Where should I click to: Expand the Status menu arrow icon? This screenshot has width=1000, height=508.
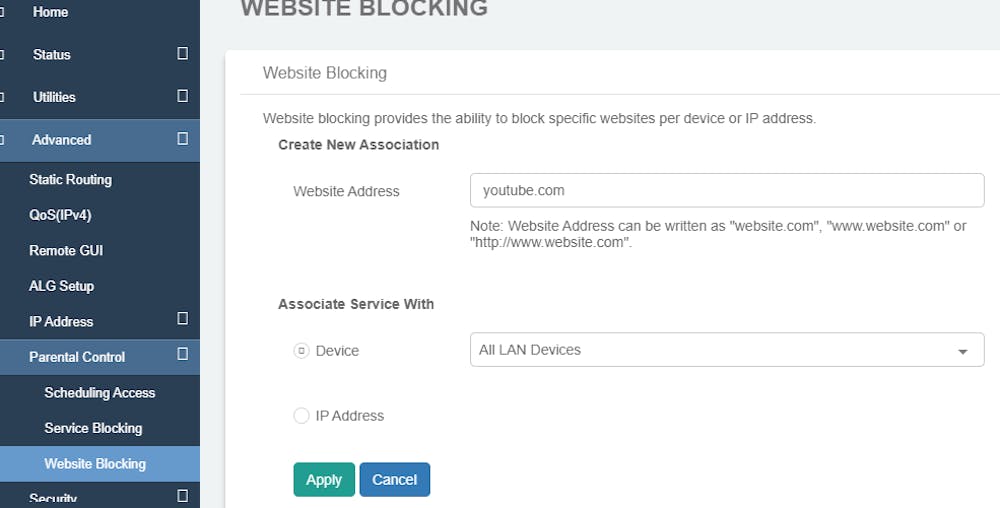point(182,54)
